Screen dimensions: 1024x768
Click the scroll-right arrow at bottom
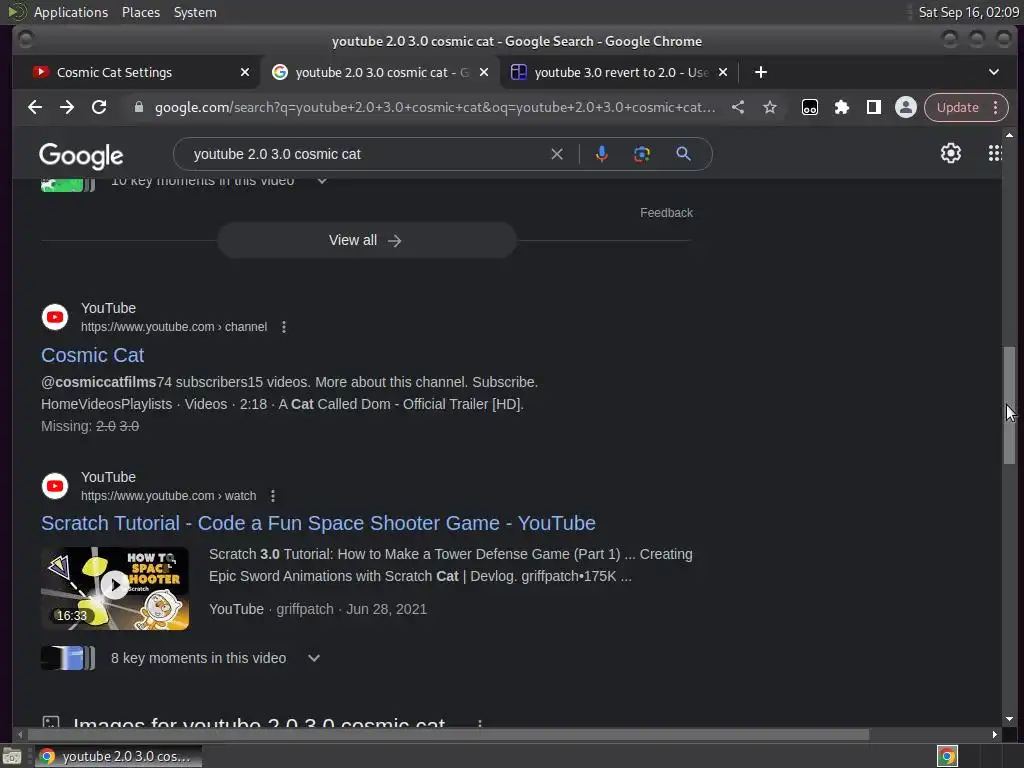coord(994,735)
